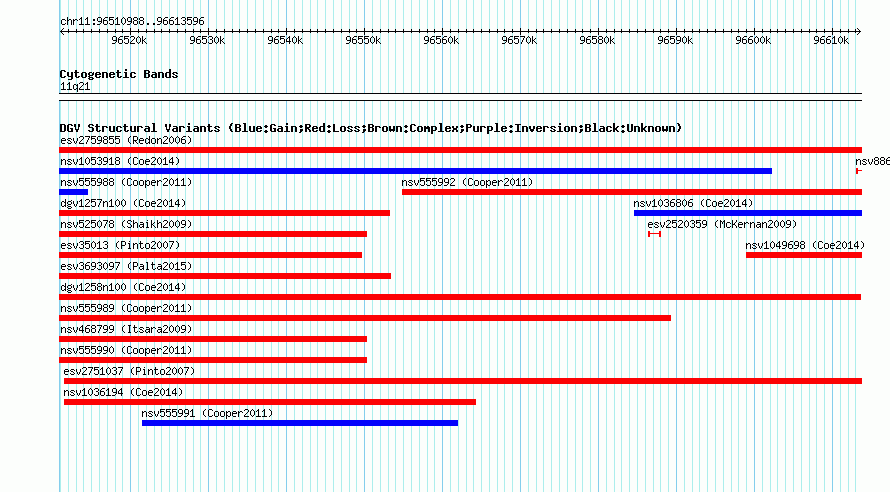Click the chr11:96510988..96613596 coordinate label
This screenshot has height=492, width=890.
(132, 21)
